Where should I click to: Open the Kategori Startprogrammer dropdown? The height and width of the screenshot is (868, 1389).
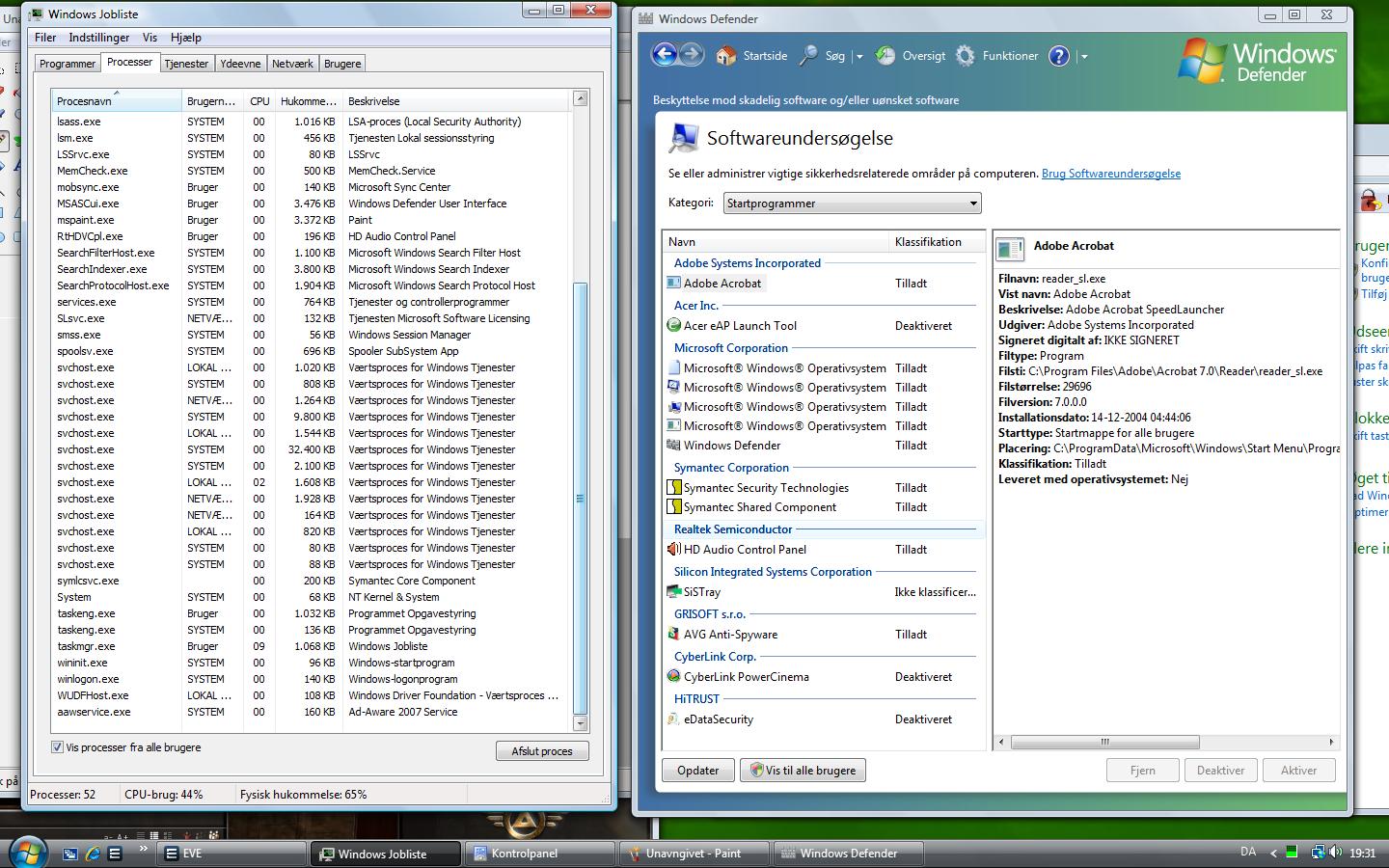click(852, 203)
